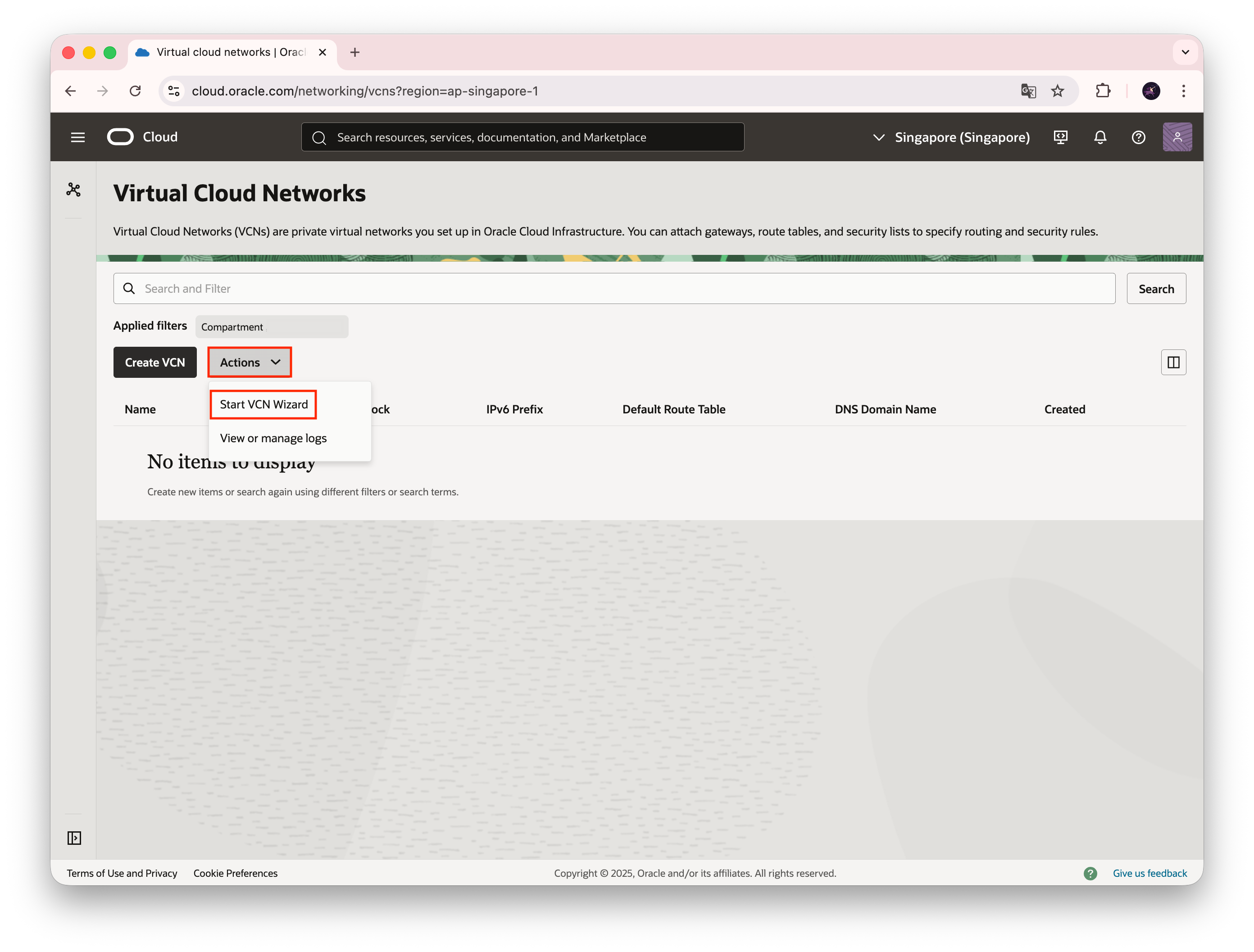Click the Oracle Cloud logo
Image resolution: width=1254 pixels, height=952 pixels.
pos(121,137)
